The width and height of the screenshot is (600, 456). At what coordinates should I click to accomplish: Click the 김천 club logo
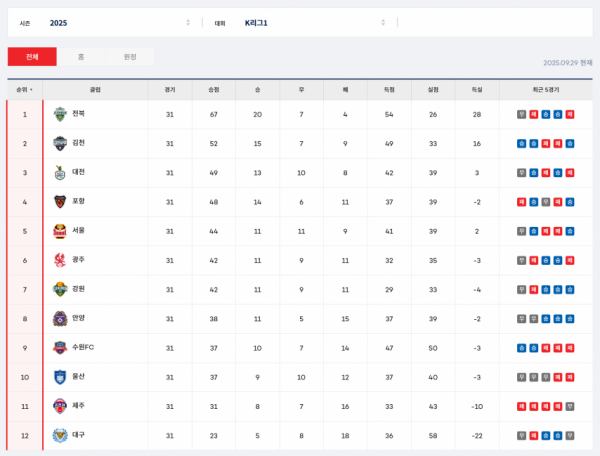(60, 143)
